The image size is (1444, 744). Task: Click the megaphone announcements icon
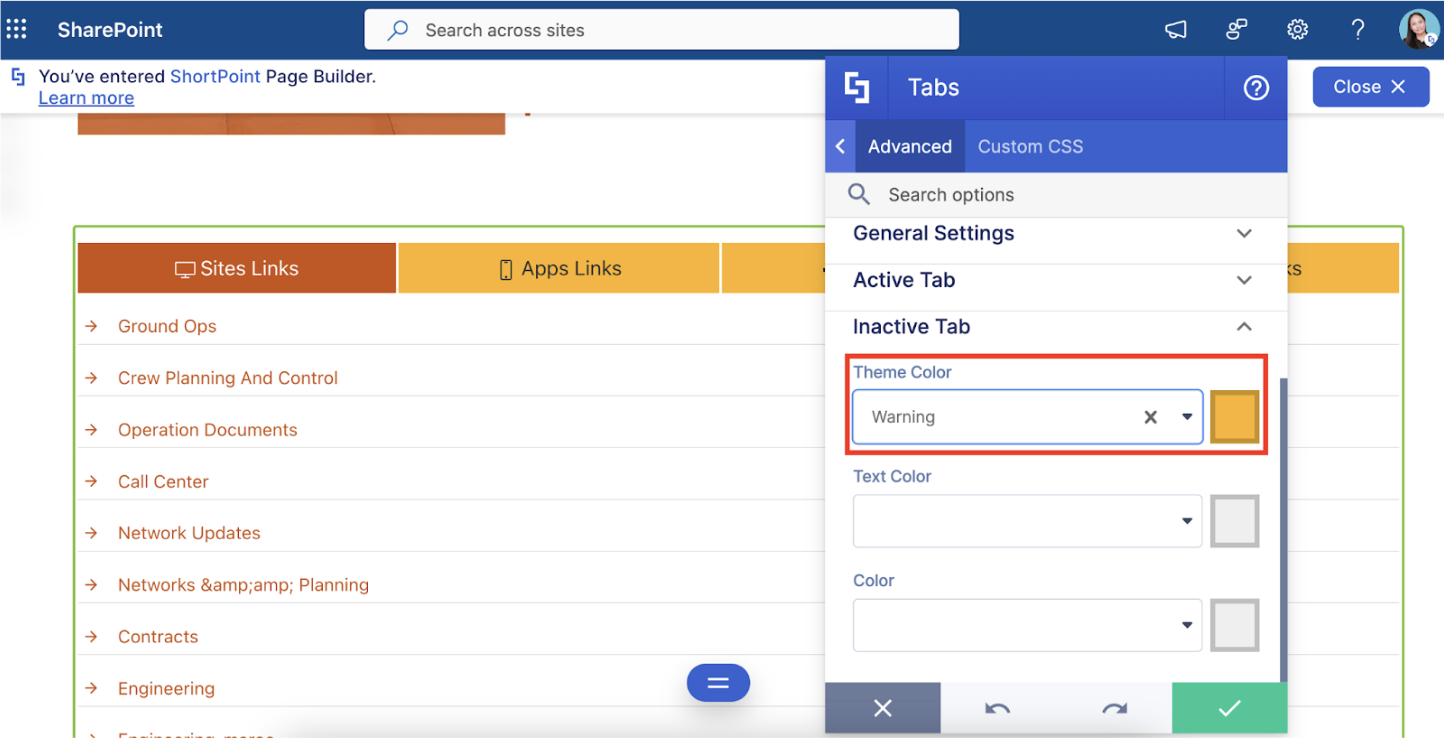1176,30
